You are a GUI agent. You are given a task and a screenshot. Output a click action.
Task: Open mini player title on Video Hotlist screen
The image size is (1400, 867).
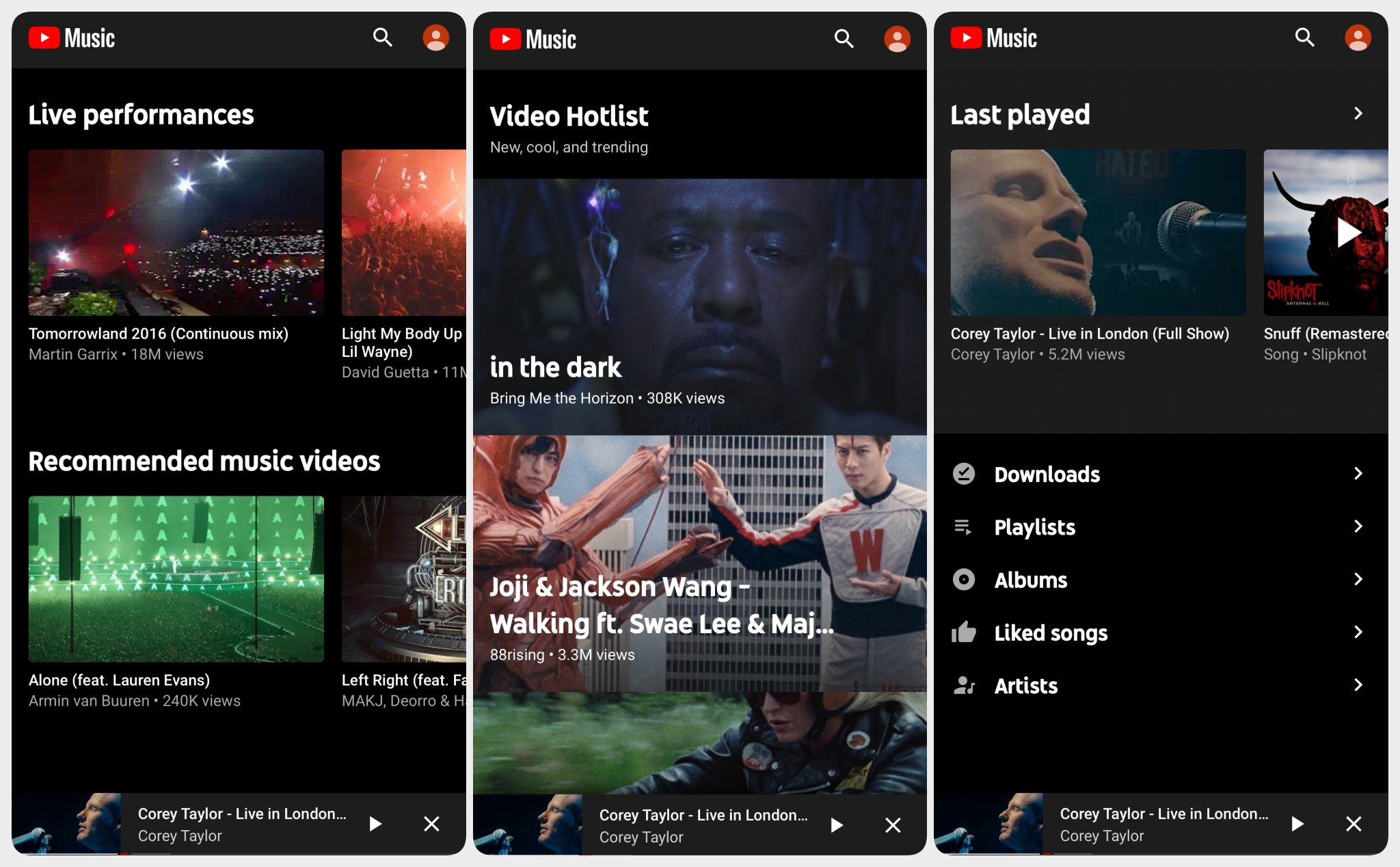[x=703, y=815]
